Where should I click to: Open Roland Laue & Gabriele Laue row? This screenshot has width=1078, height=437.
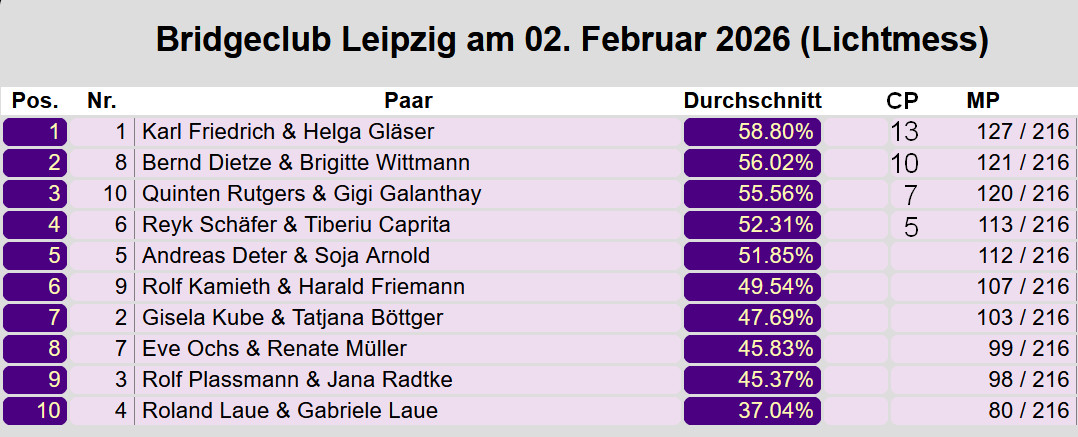tap(290, 410)
